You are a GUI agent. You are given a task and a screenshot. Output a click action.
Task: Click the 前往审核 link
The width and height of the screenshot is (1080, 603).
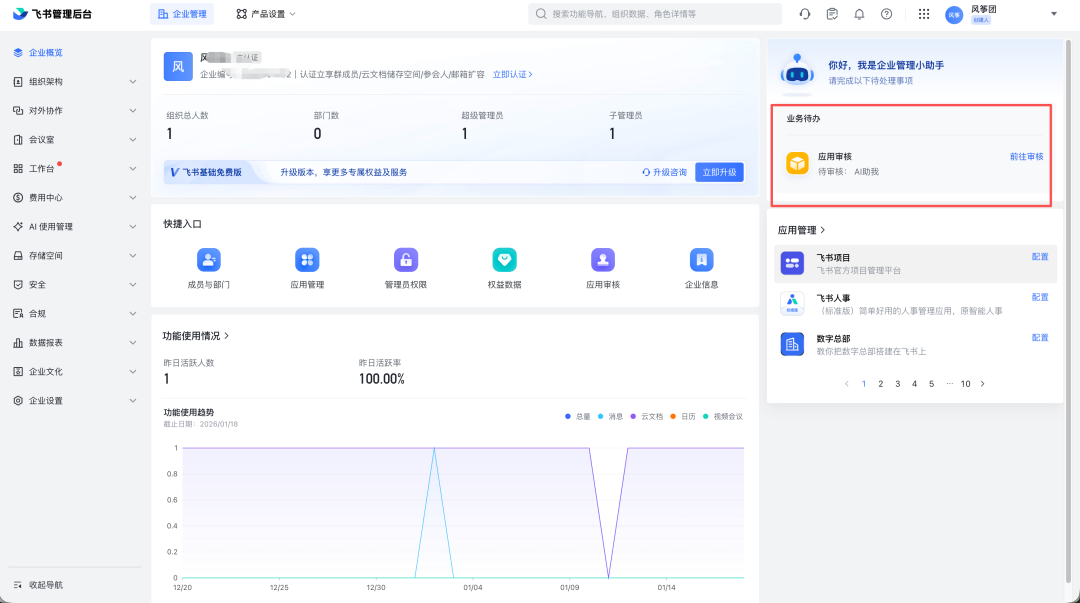[x=1026, y=157]
